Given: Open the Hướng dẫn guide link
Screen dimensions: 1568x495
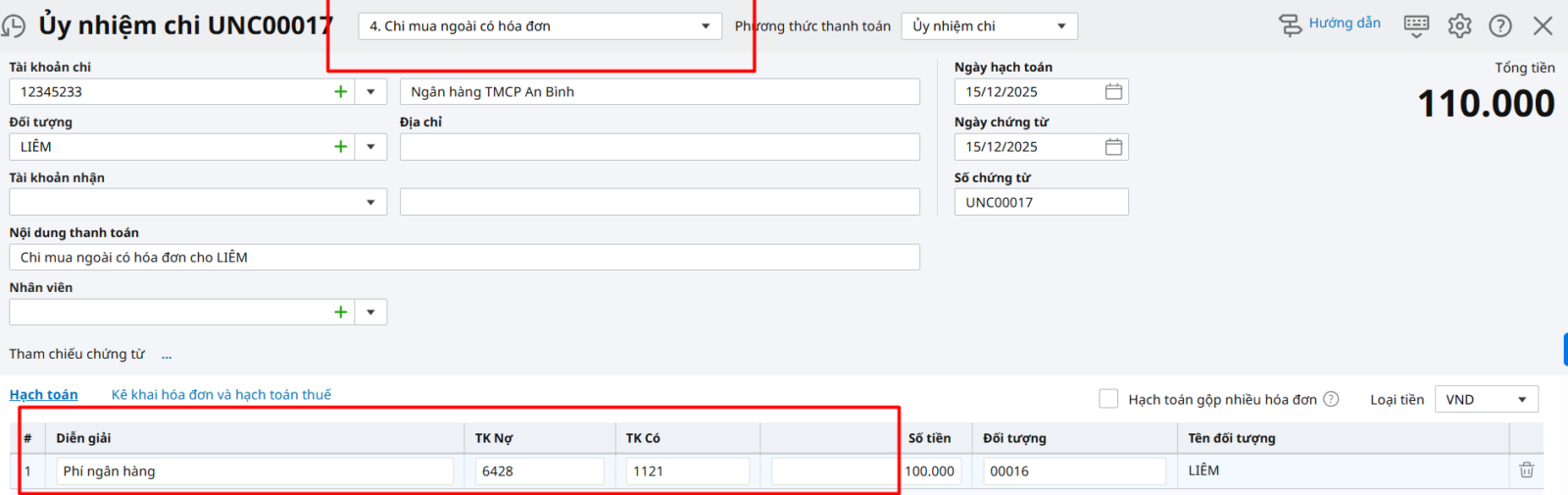Looking at the screenshot, I should pyautogui.click(x=1344, y=24).
